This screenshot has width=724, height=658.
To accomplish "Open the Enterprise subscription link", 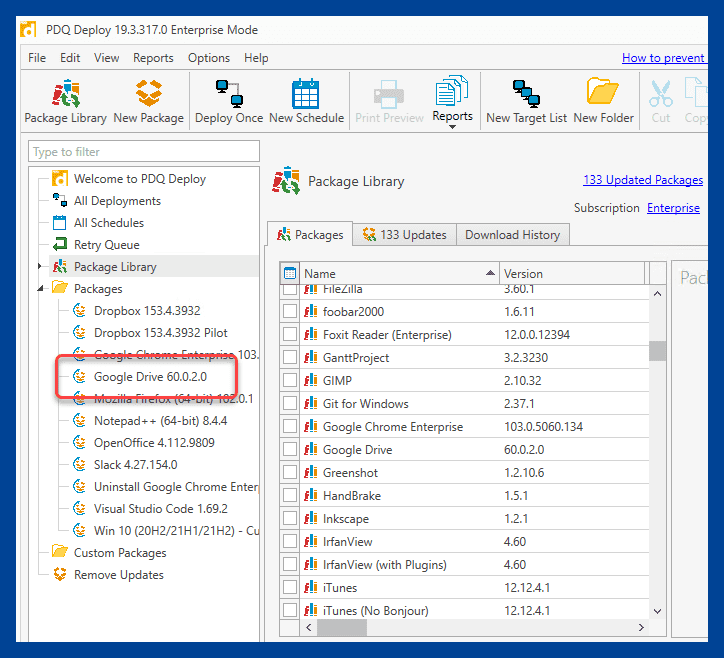I will point(673,208).
